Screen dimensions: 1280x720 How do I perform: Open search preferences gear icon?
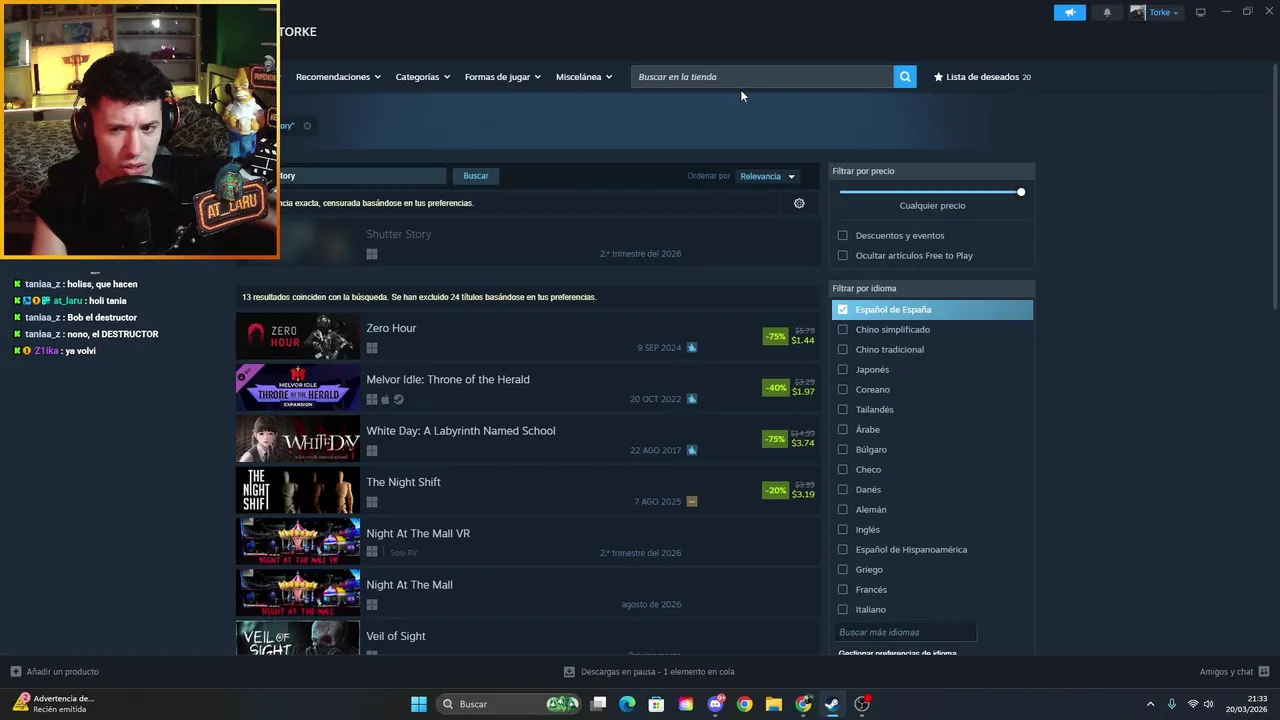pos(799,203)
